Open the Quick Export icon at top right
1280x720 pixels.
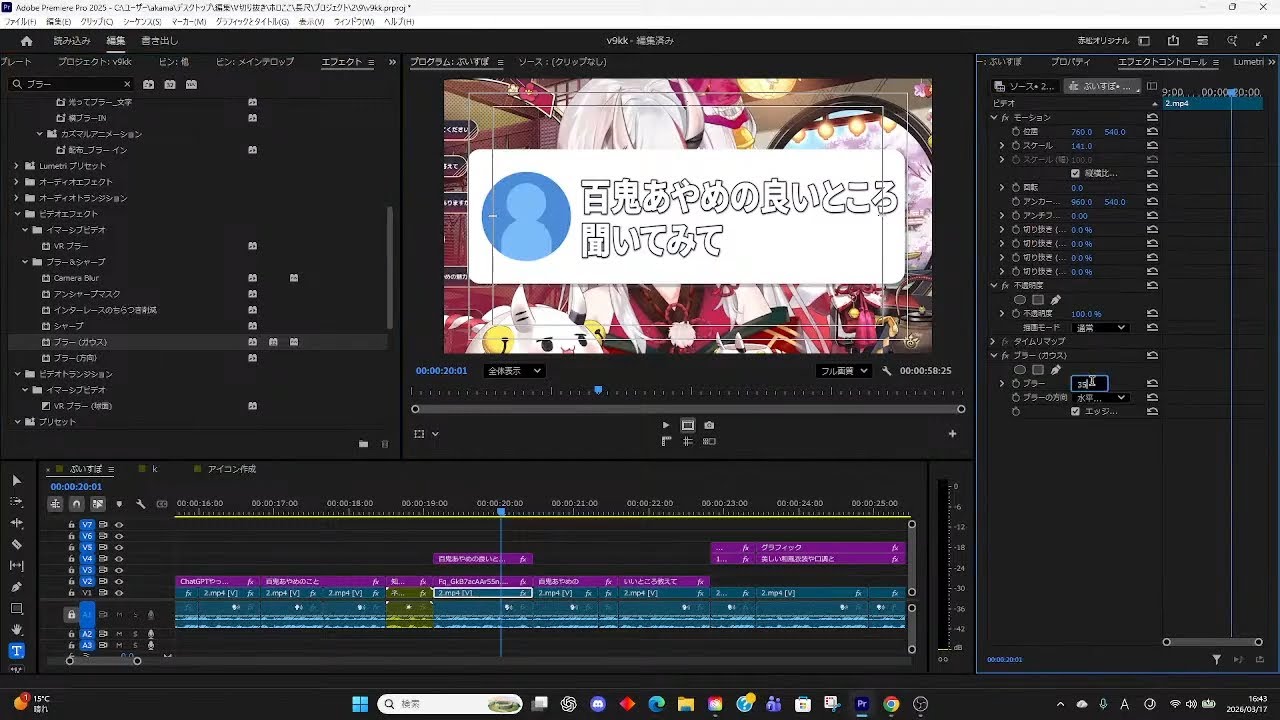click(x=1173, y=41)
